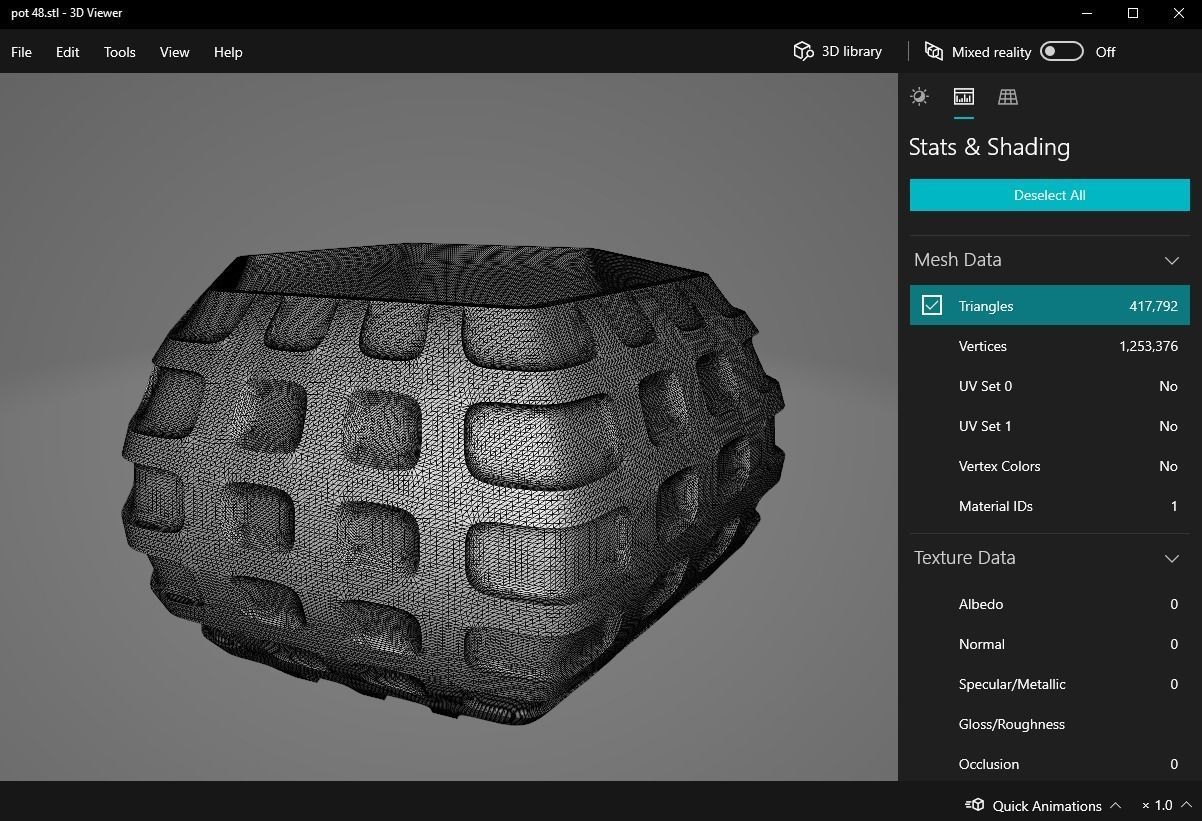The width and height of the screenshot is (1202, 821).
Task: Click the Mixed reality icon
Action: [x=934, y=52]
